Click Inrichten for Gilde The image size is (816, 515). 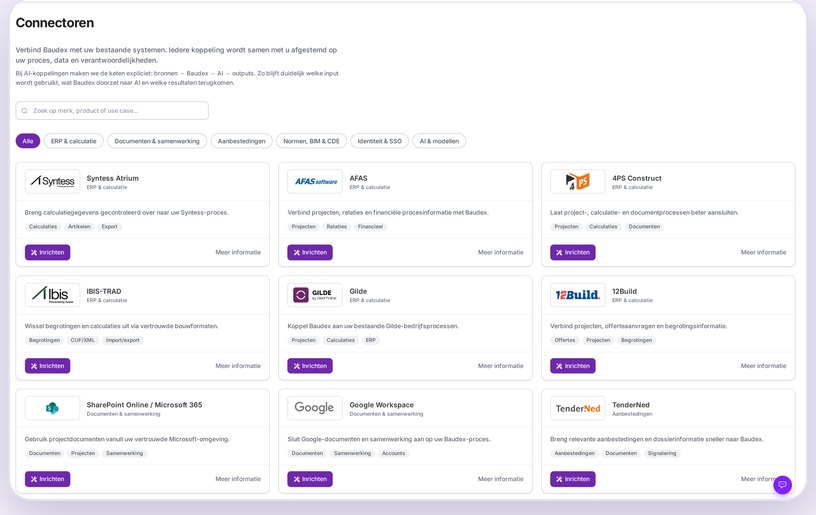click(310, 366)
